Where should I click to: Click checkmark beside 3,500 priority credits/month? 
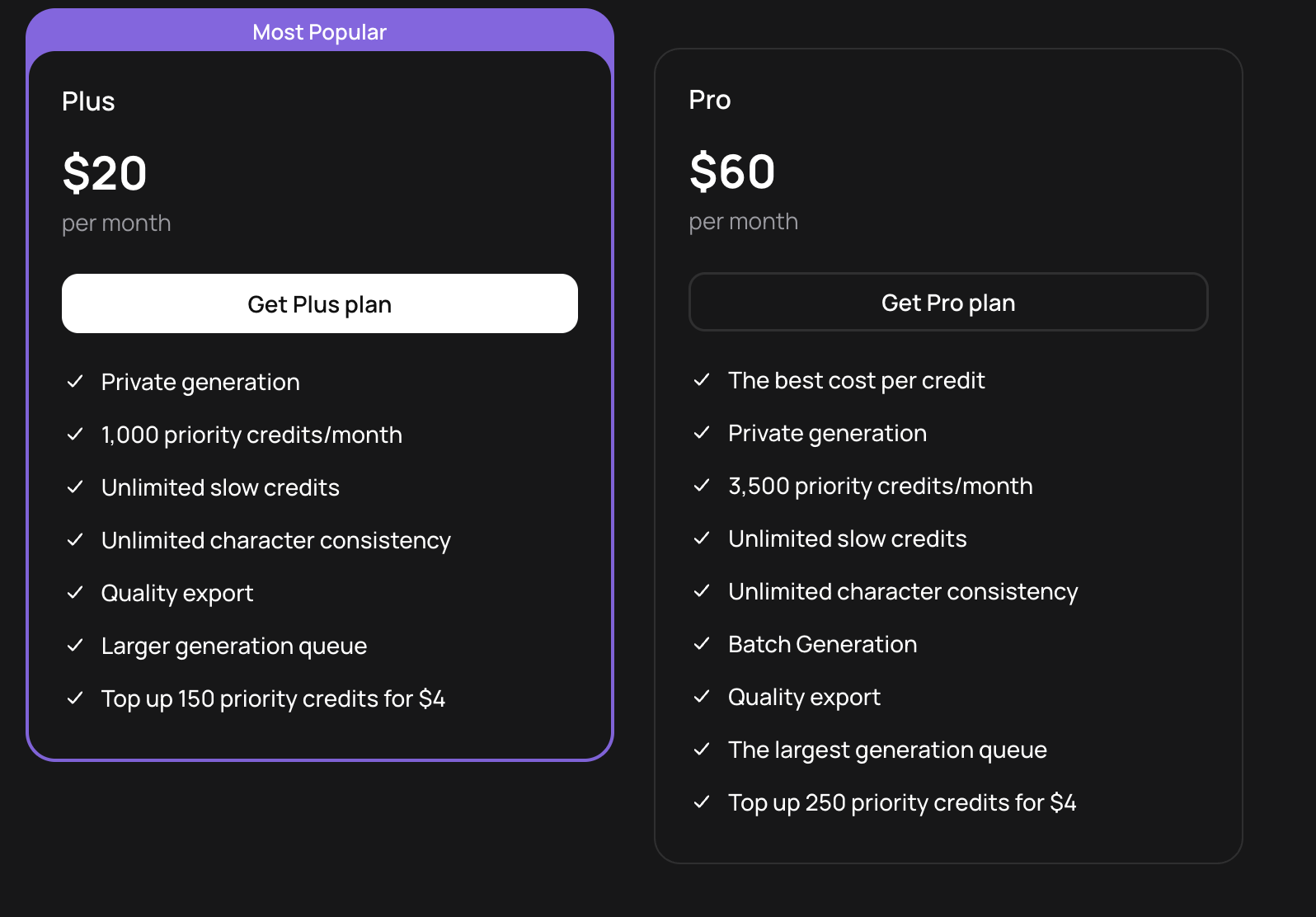[702, 485]
